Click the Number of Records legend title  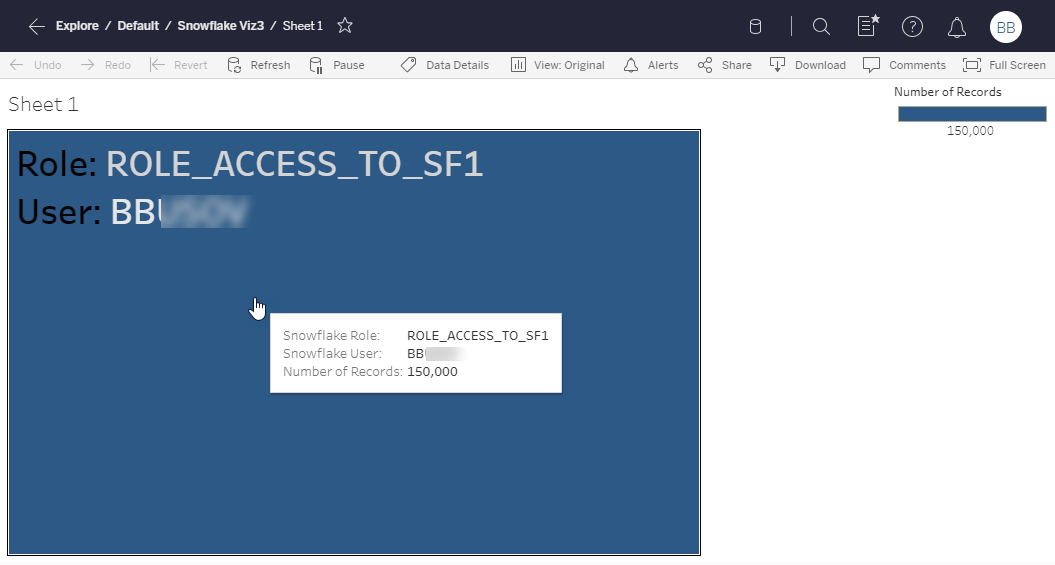pos(947,92)
